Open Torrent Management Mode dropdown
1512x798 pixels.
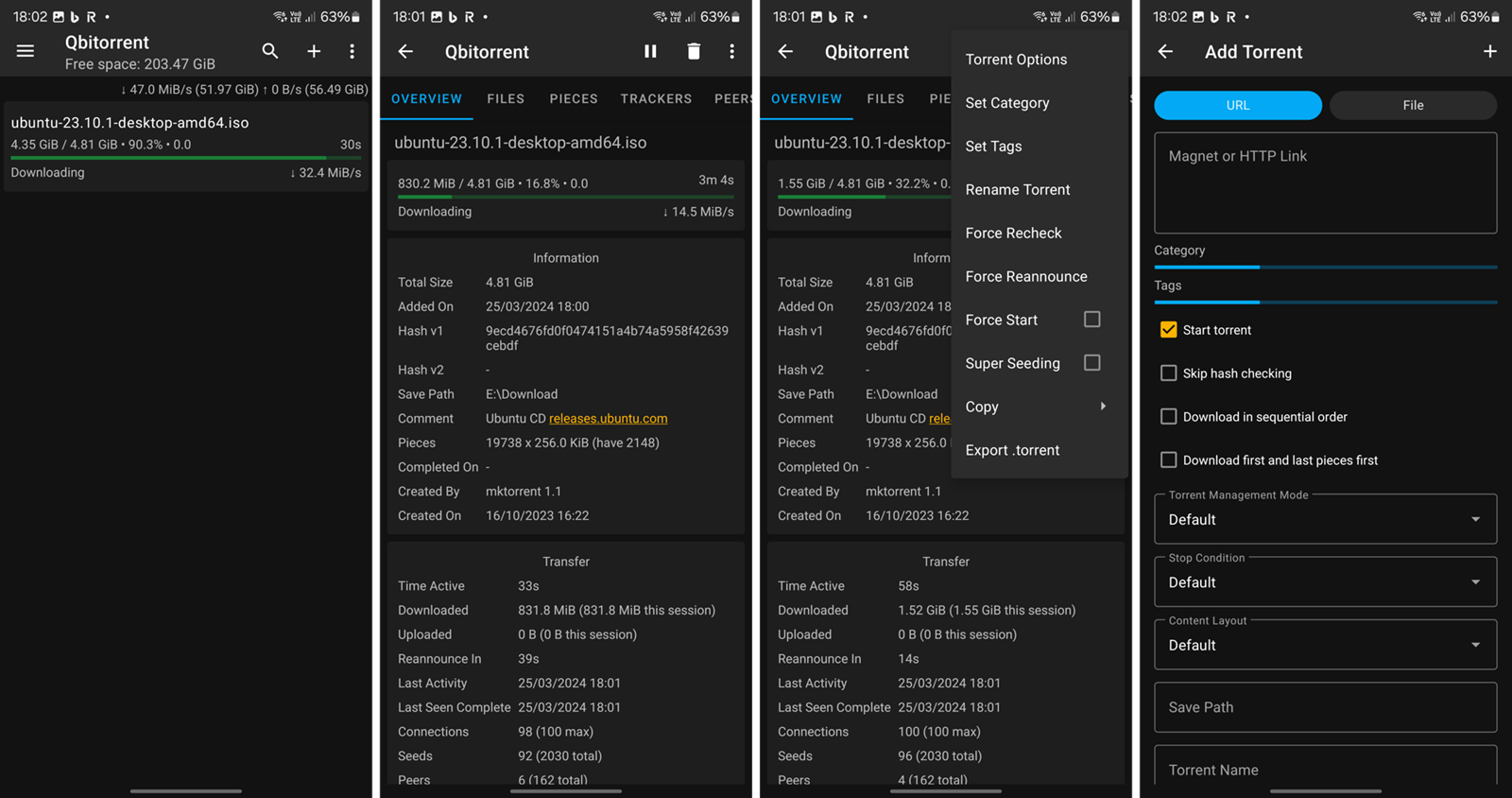(x=1325, y=519)
